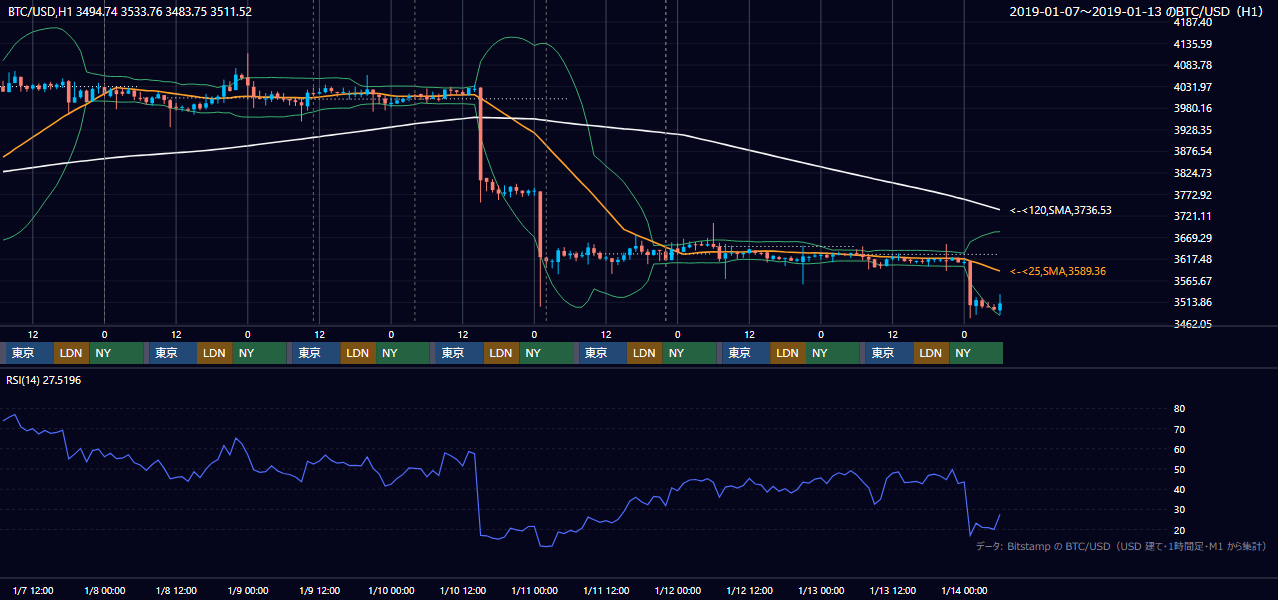Image resolution: width=1278 pixels, height=600 pixels.
Task: Click the Bitstamp data source note
Action: point(1121,546)
